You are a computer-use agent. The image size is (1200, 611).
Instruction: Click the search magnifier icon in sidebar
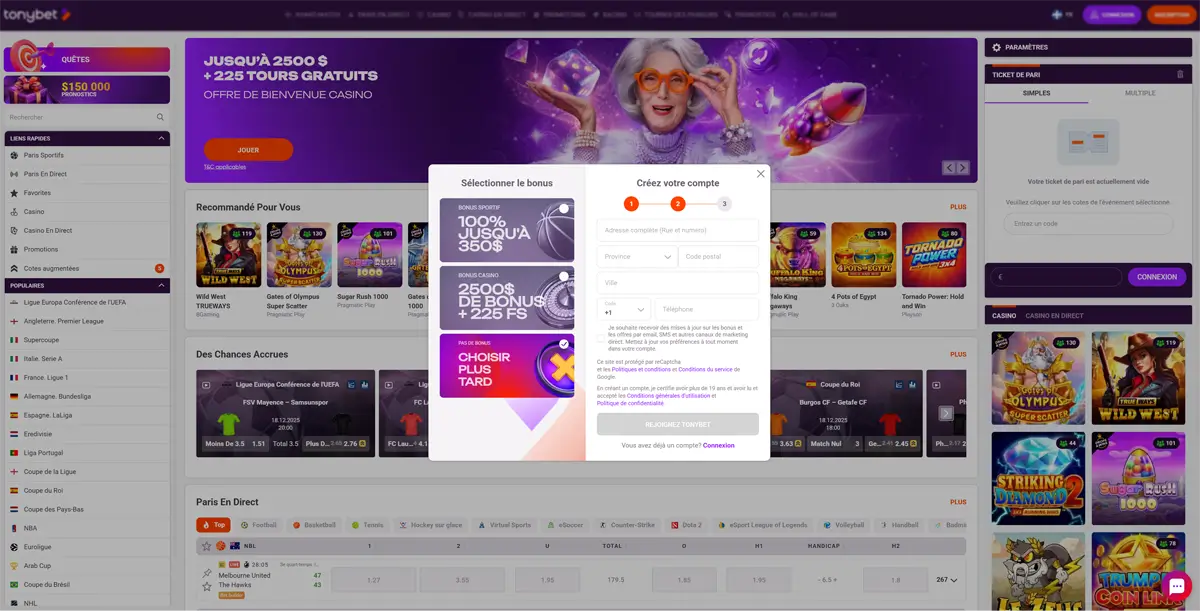pos(160,117)
